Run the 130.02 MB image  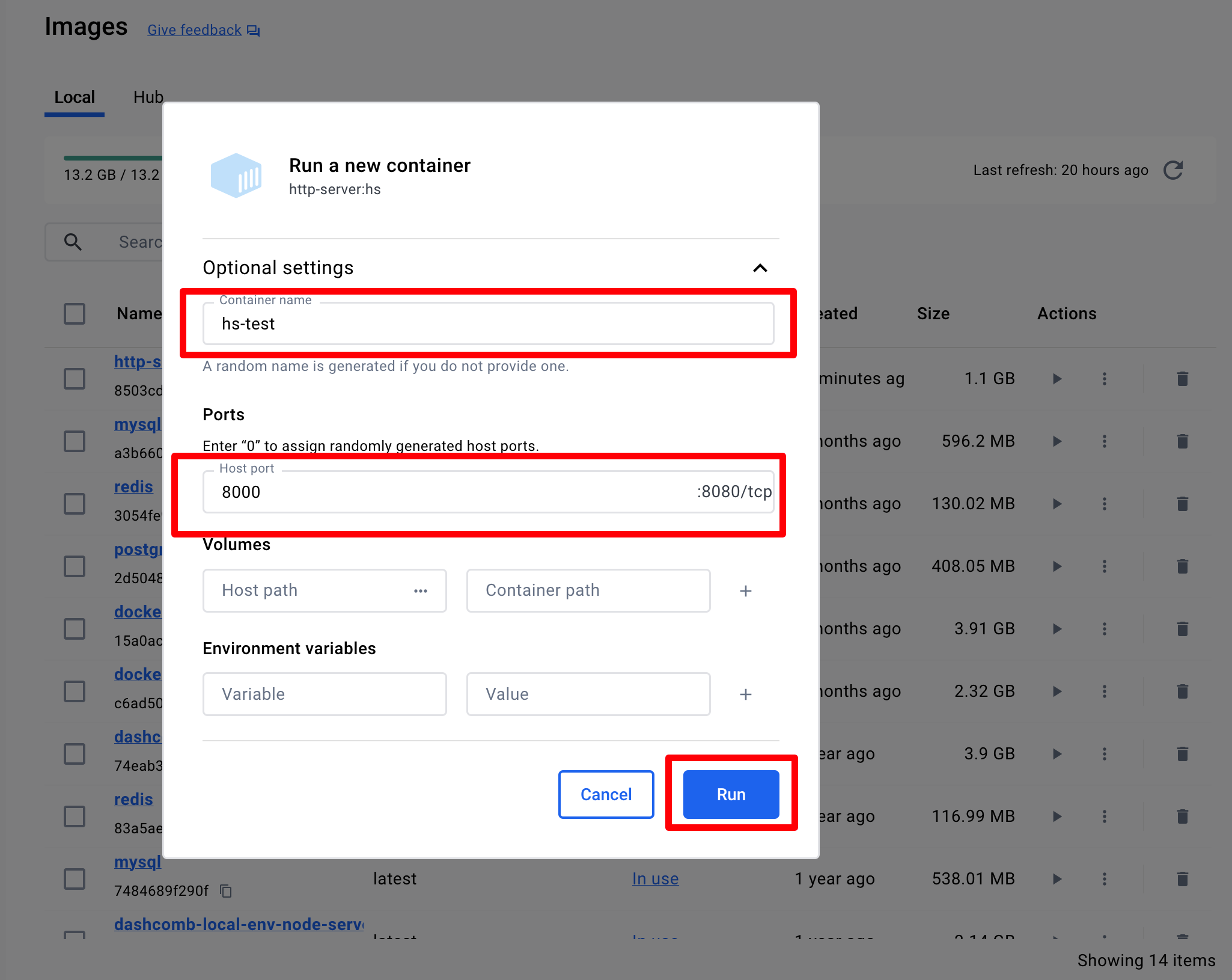tap(1057, 504)
